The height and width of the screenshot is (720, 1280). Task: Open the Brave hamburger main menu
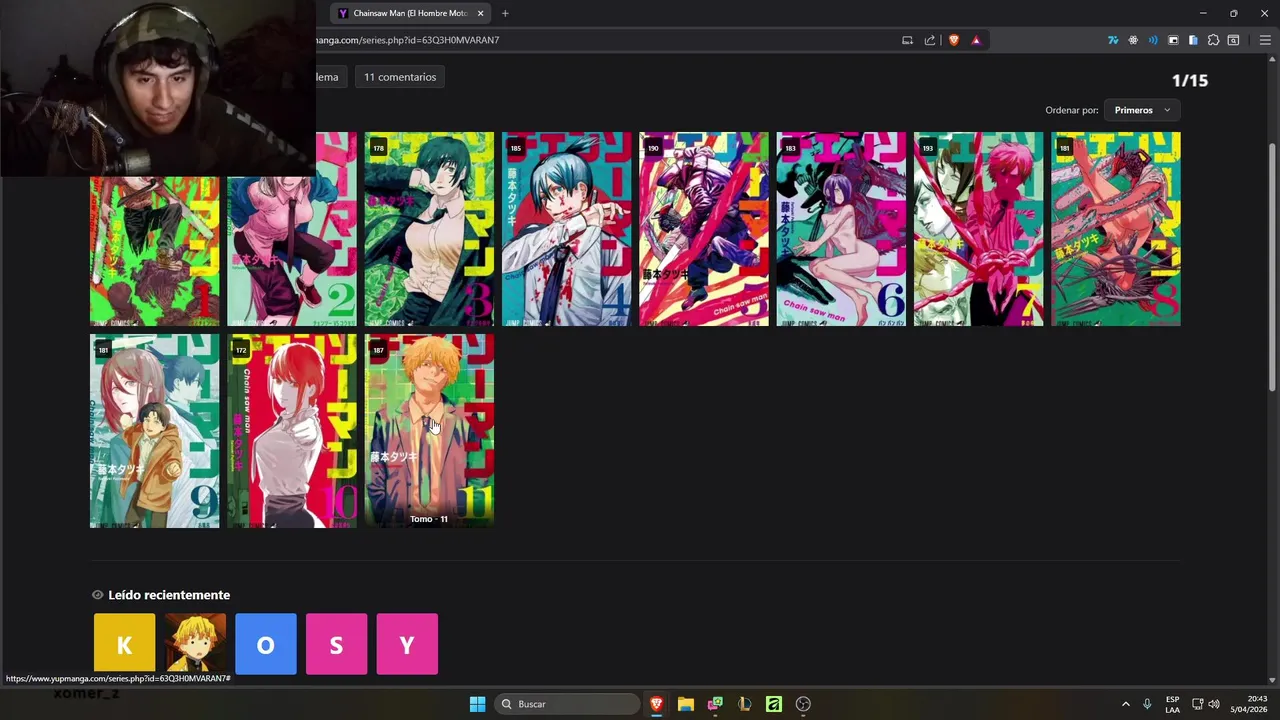coord(1265,40)
